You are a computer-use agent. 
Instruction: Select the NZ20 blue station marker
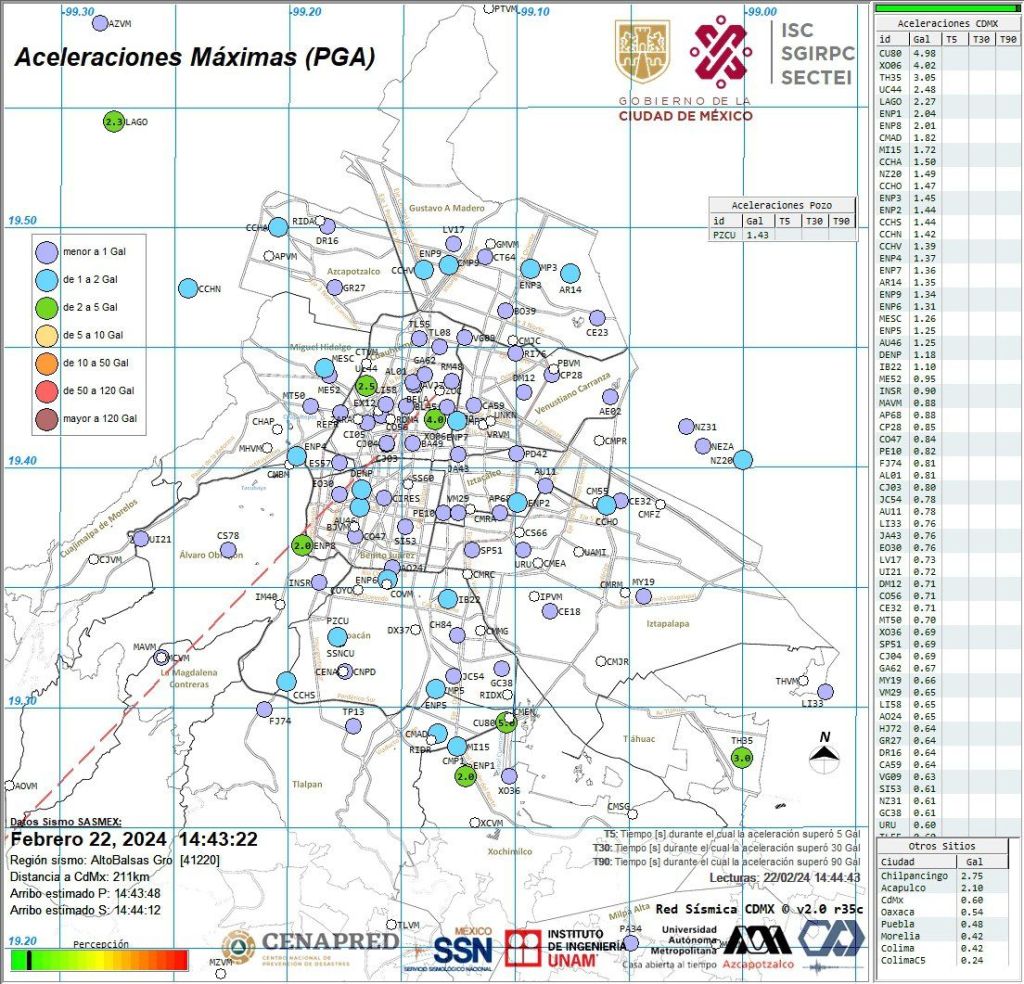tap(742, 459)
